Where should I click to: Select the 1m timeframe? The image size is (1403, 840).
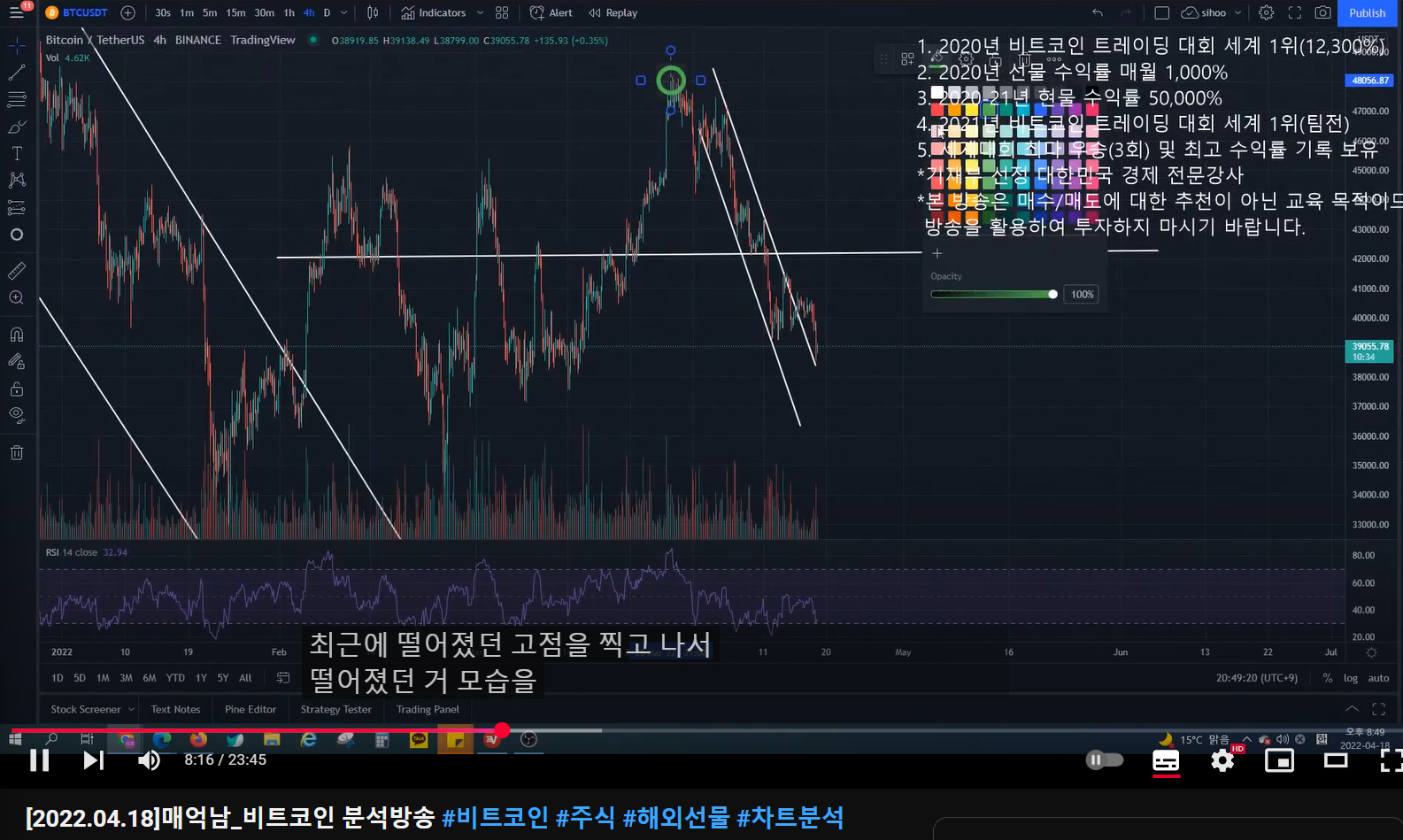click(x=187, y=12)
